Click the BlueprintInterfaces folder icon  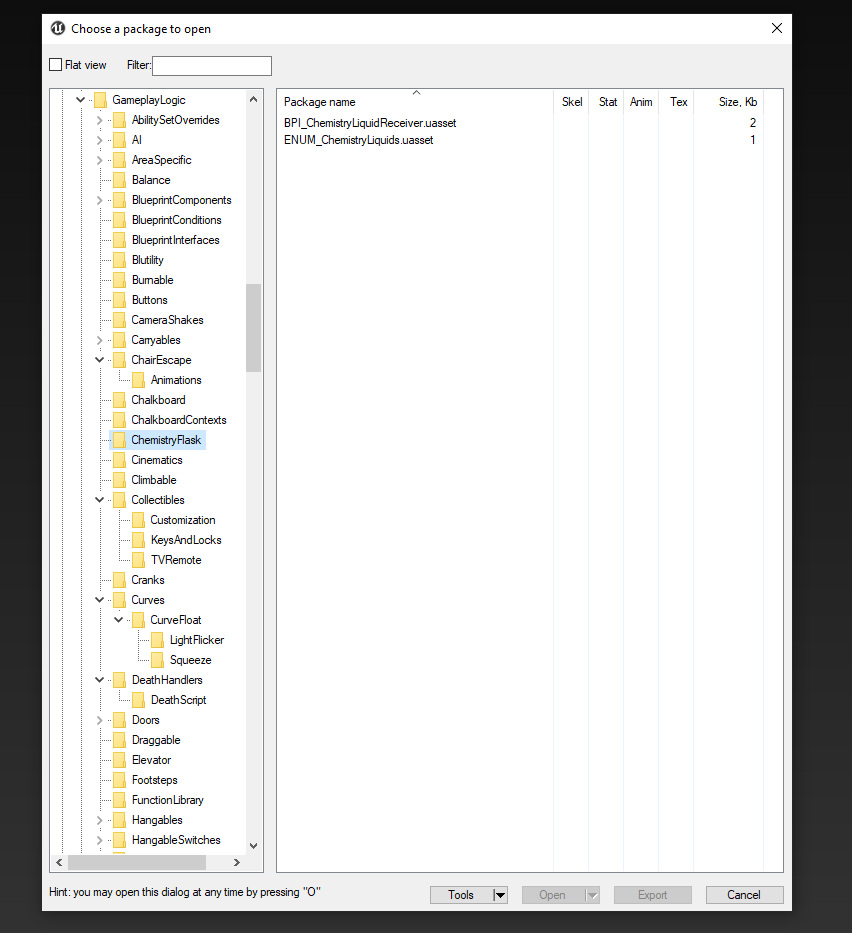[x=120, y=240]
